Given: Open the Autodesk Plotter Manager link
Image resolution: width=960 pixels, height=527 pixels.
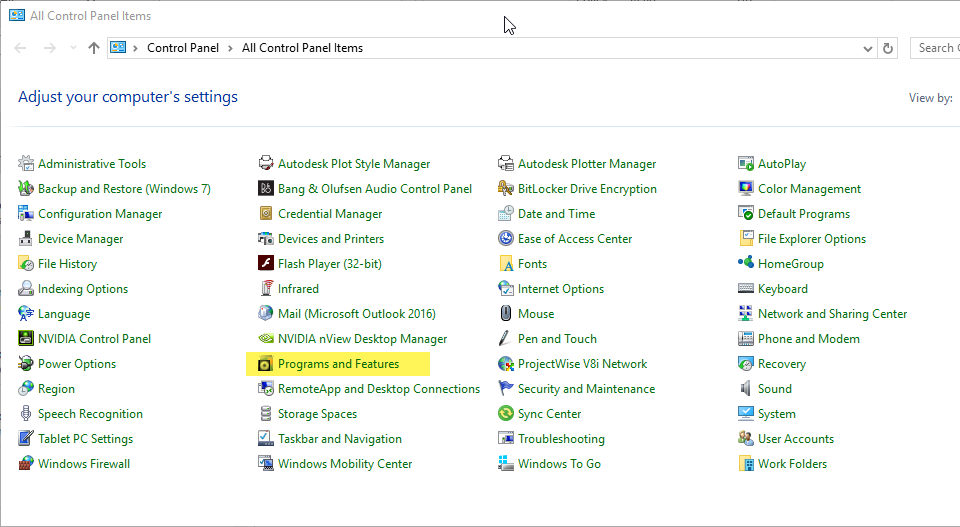Looking at the screenshot, I should click(x=587, y=163).
